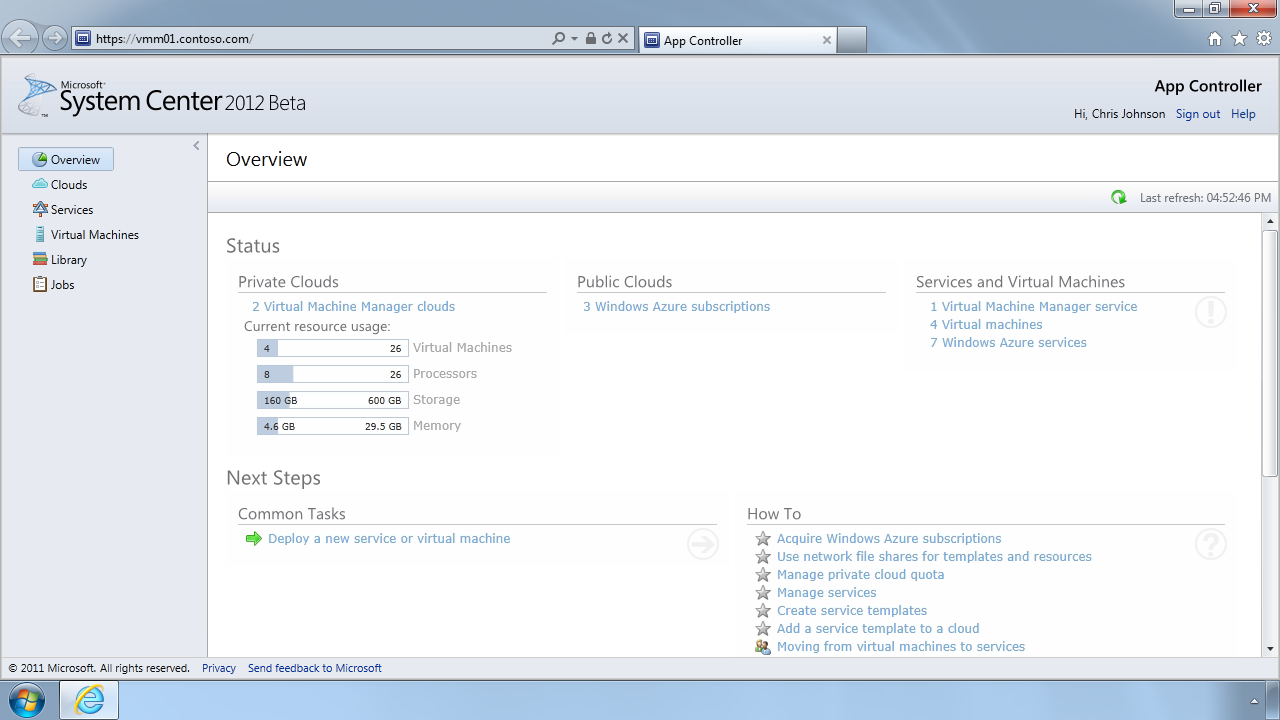This screenshot has width=1280, height=720.
Task: Click inside the URL address field
Action: pos(312,39)
